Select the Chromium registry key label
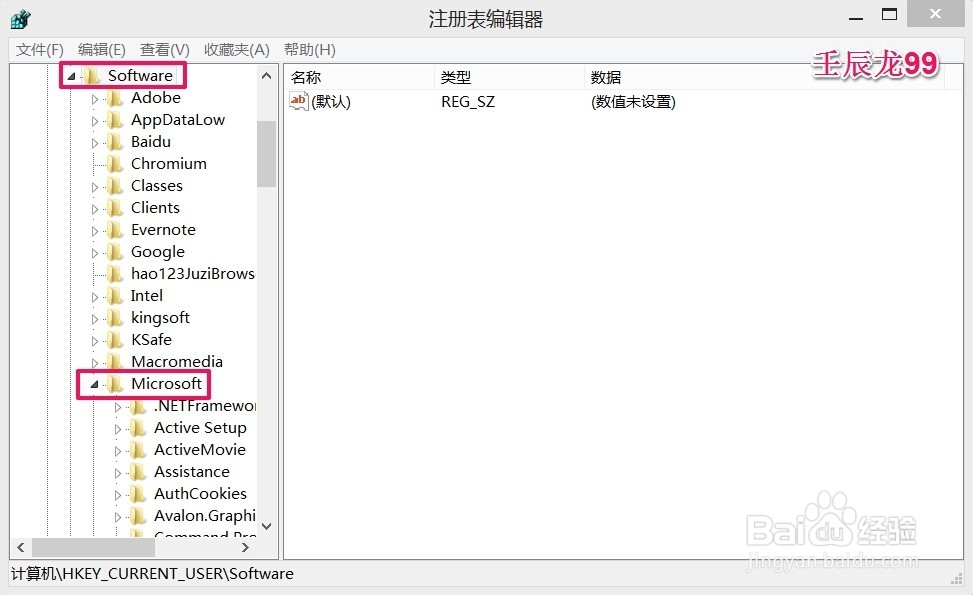Screen dimensions: 973x595 169,164
